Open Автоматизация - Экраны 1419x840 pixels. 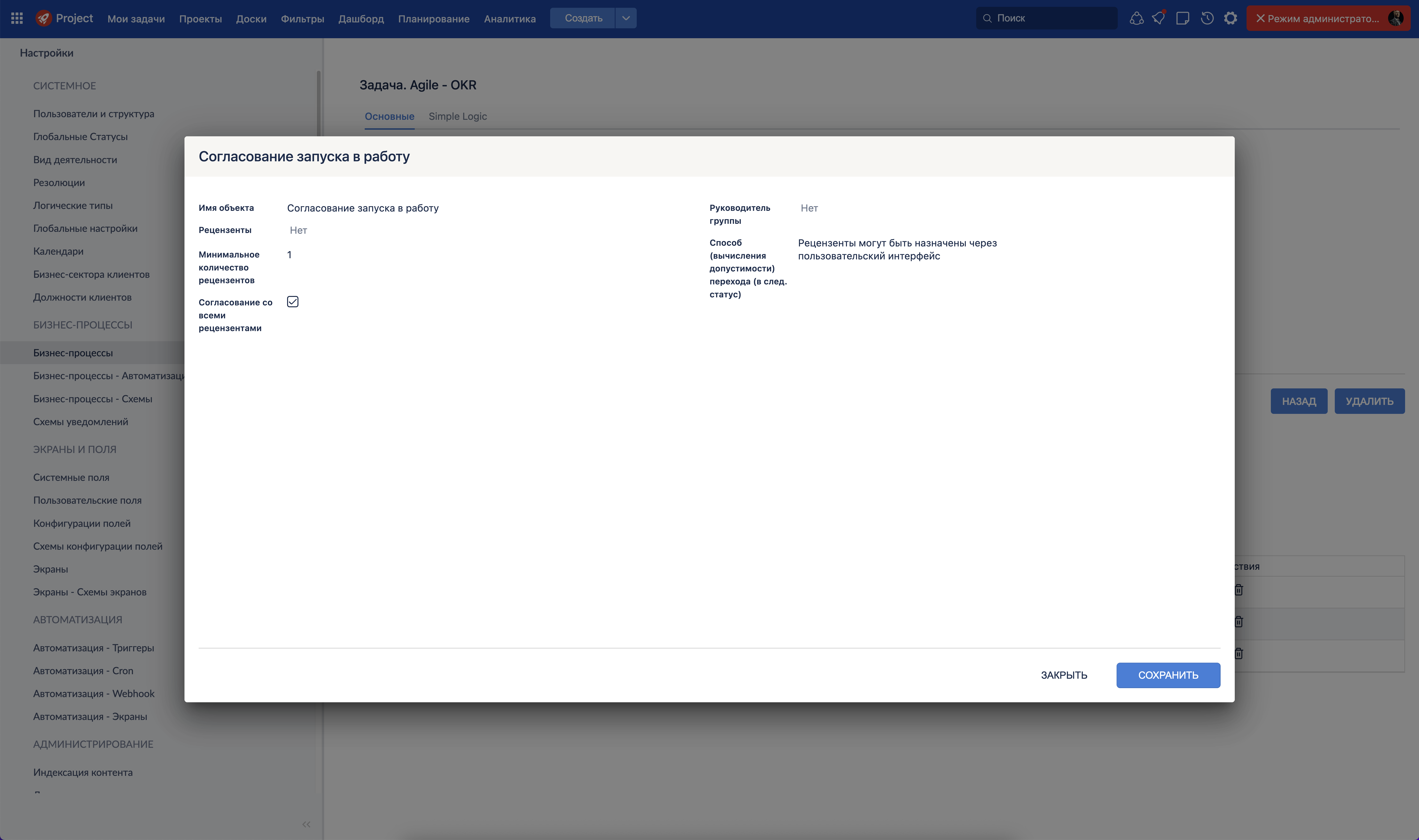(90, 717)
